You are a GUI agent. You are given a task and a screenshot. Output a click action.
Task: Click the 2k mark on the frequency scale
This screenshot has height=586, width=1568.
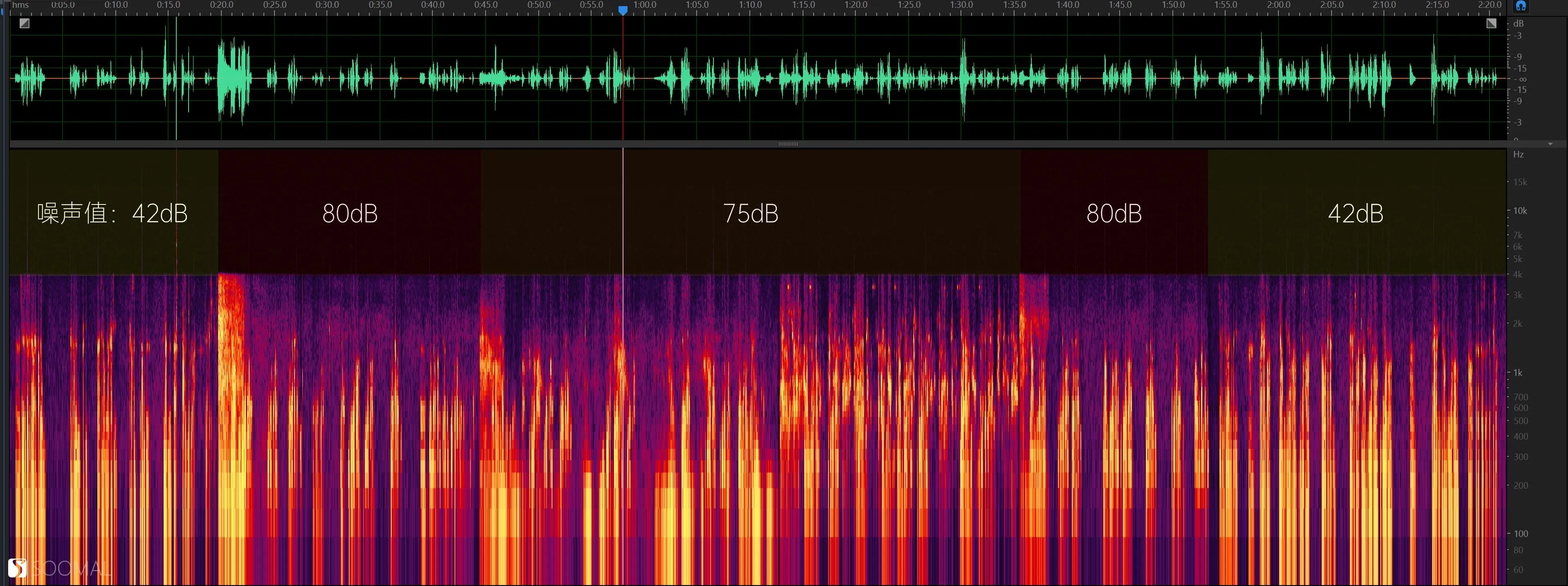tap(1517, 324)
